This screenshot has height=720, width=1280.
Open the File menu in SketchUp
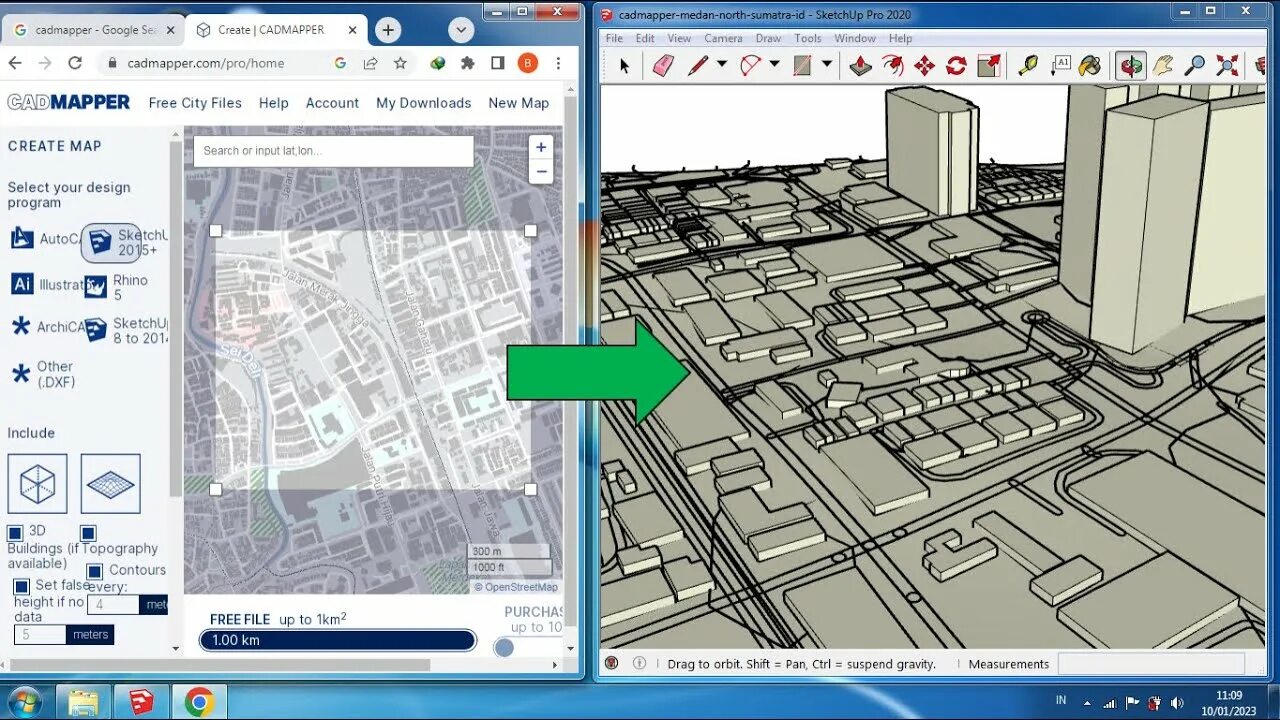pos(614,38)
